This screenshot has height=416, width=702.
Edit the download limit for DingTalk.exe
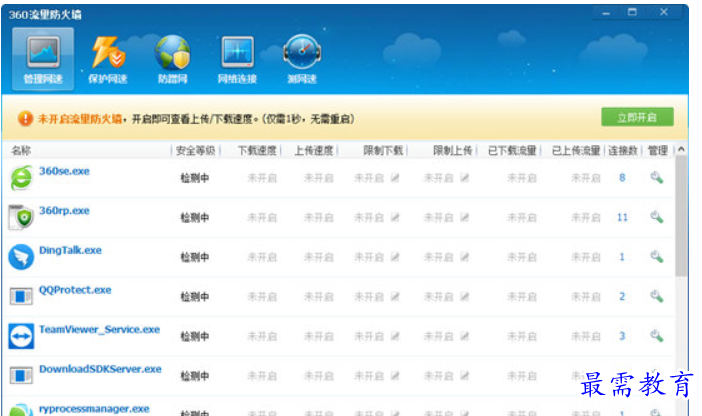pos(395,257)
